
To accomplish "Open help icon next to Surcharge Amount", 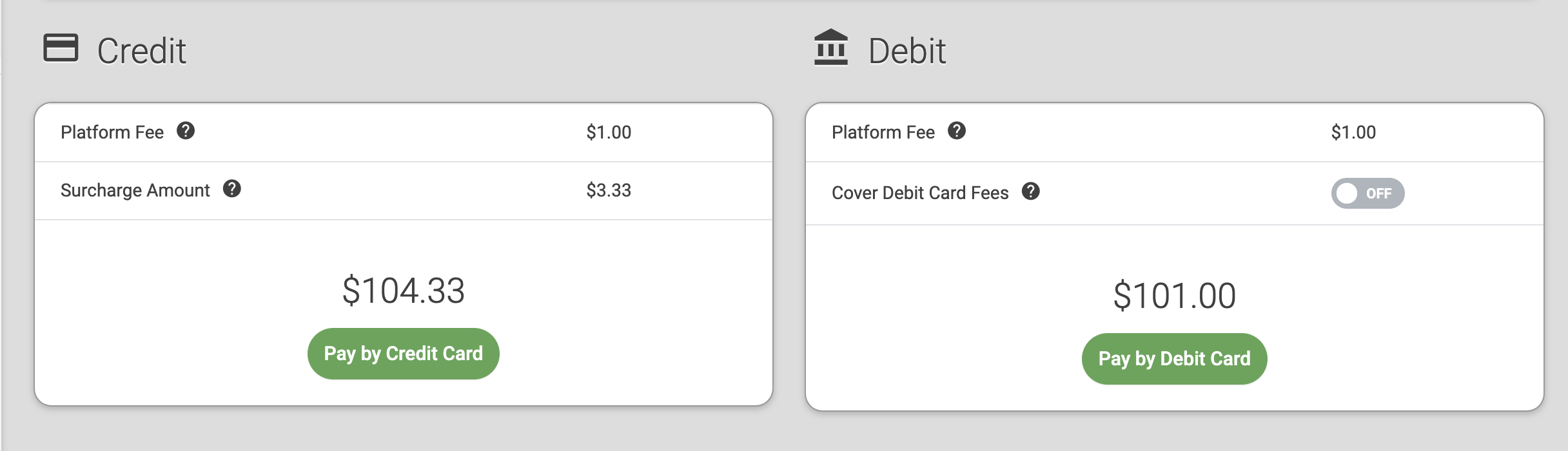I will point(232,189).
